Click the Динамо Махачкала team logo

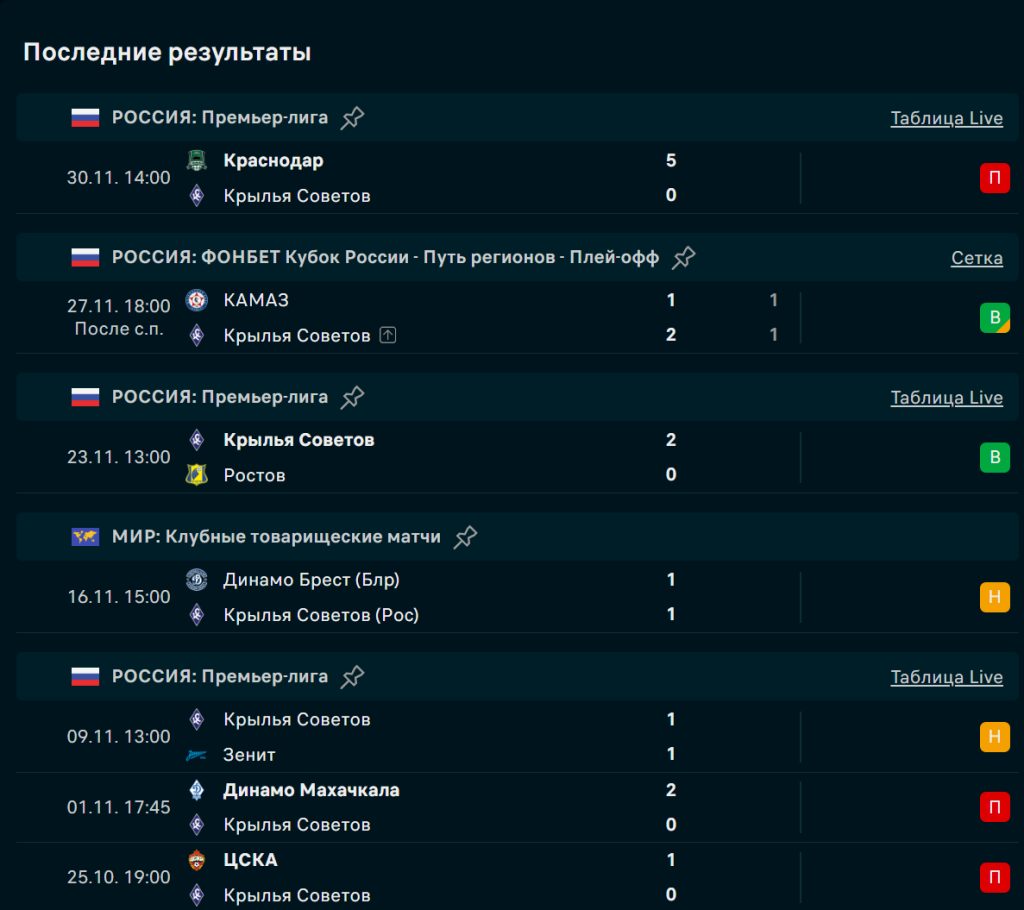click(x=197, y=790)
